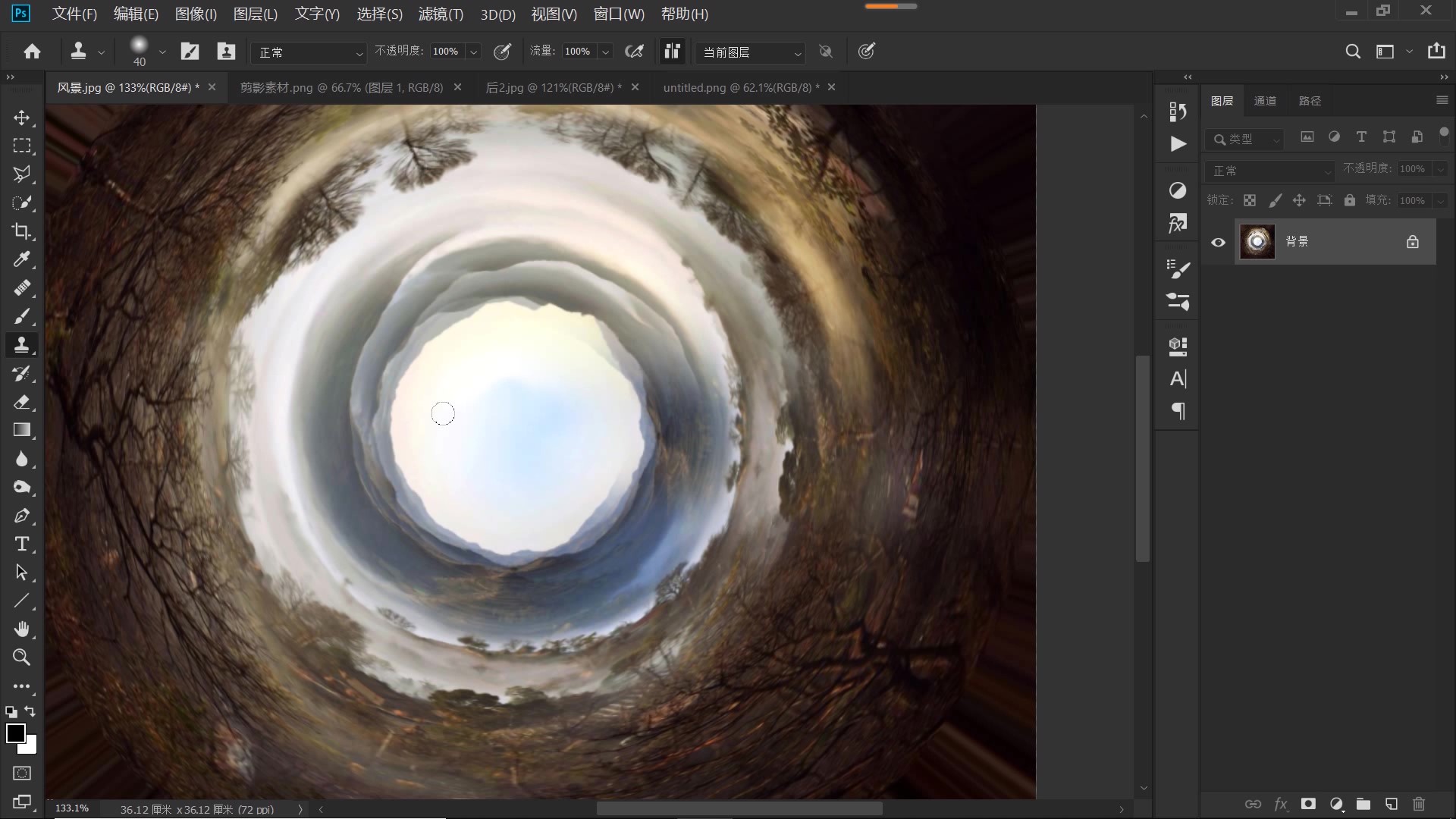The image size is (1456, 819).
Task: Switch to the 剪影素材.png document tab
Action: coord(341,88)
